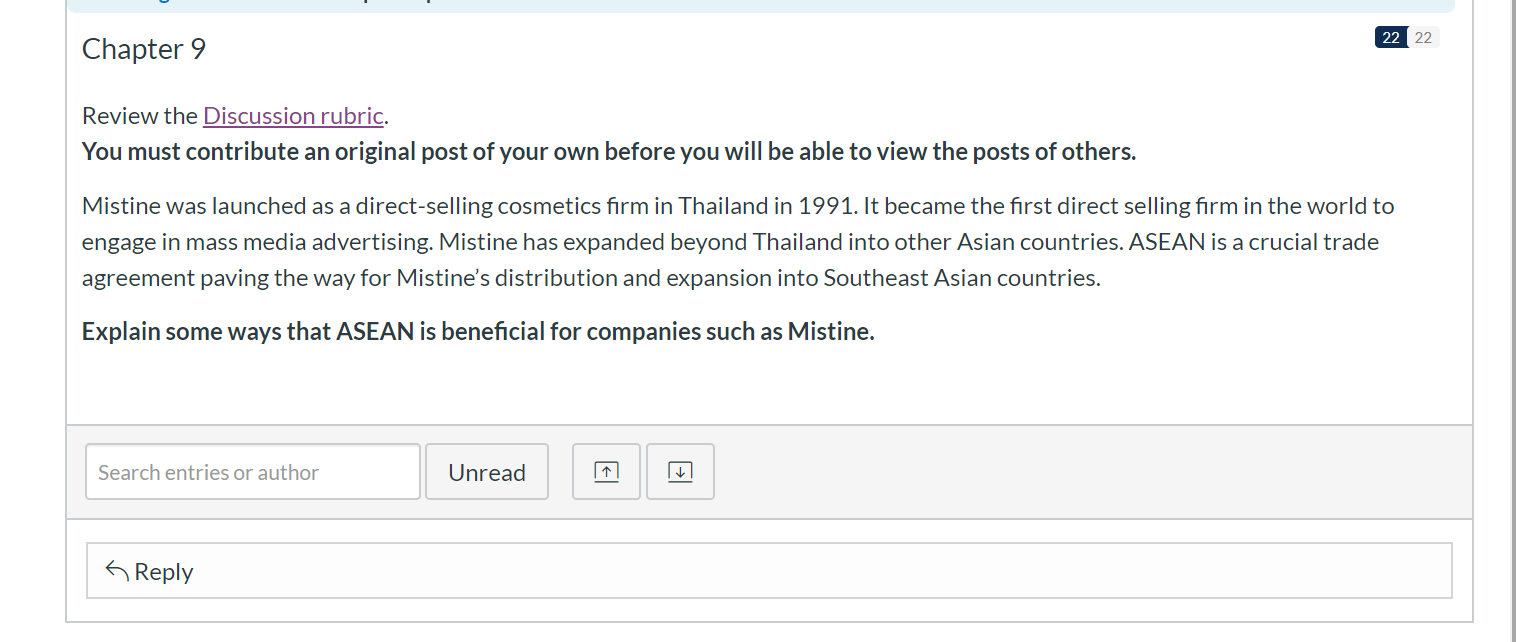Click empty gray area of the discussion toolbar
This screenshot has width=1516, height=642.
pyautogui.click(x=1090, y=472)
